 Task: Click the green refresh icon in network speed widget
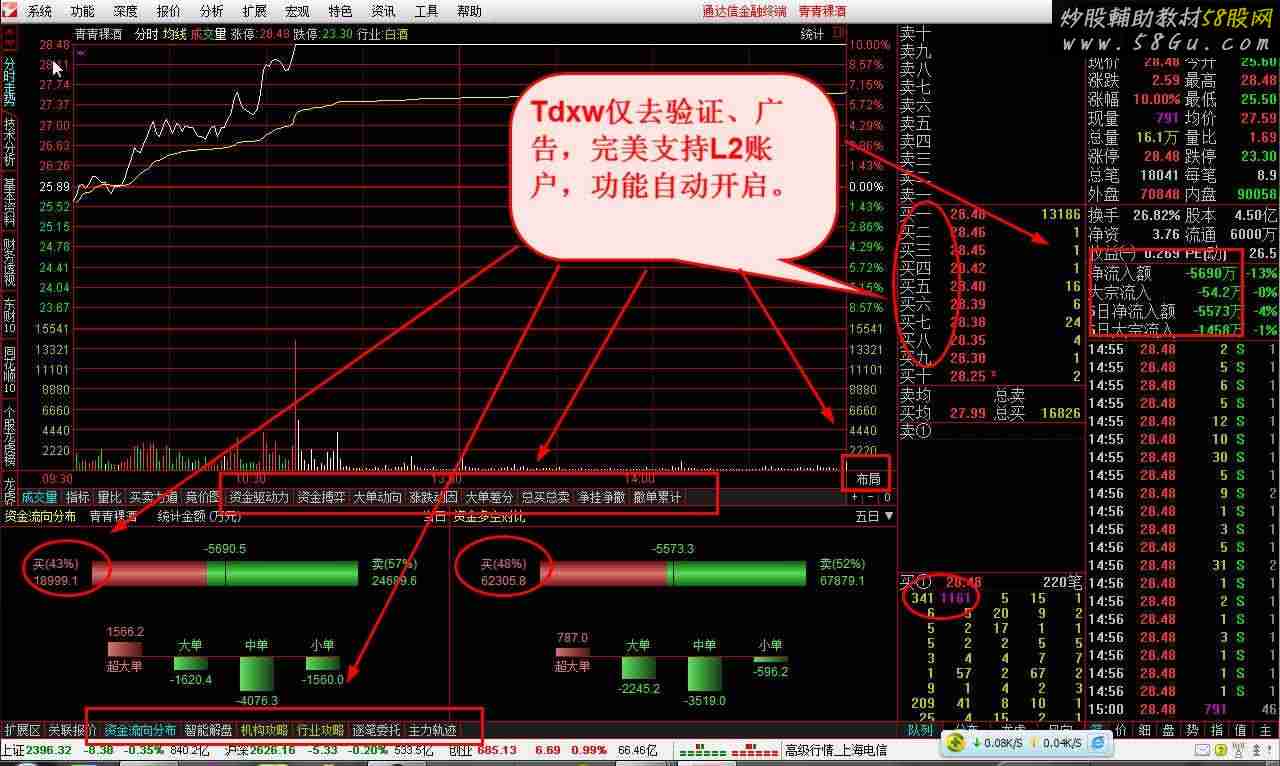click(x=956, y=742)
